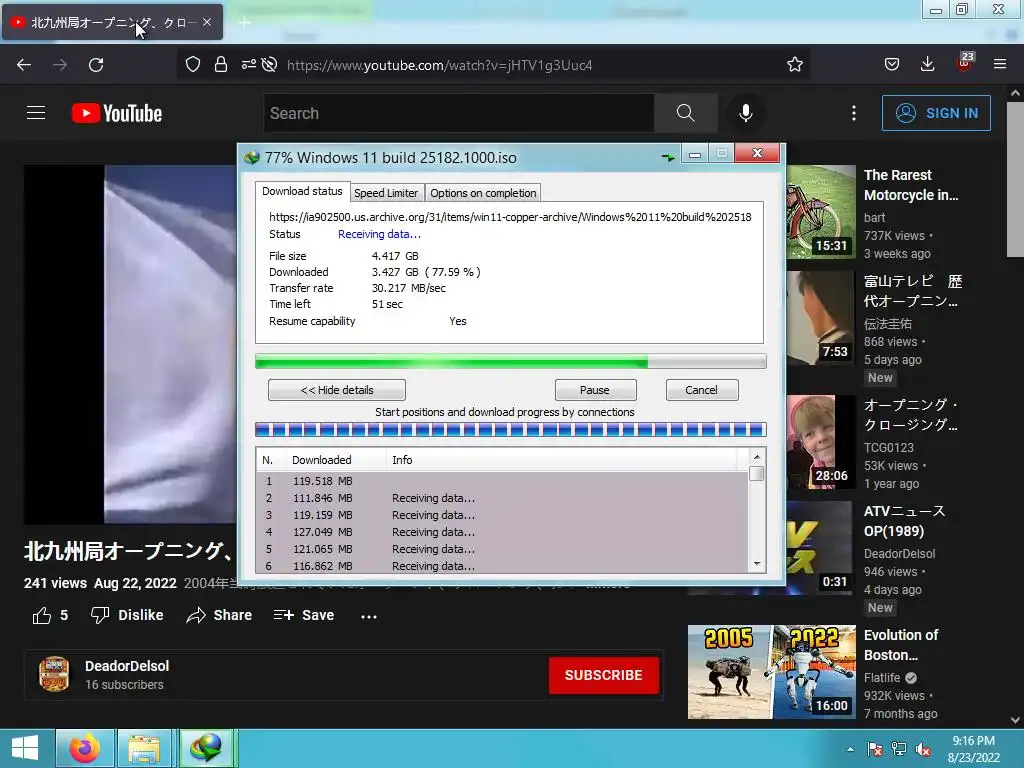Focus the YouTube Search field
This screenshot has width=1024, height=768.
[458, 113]
